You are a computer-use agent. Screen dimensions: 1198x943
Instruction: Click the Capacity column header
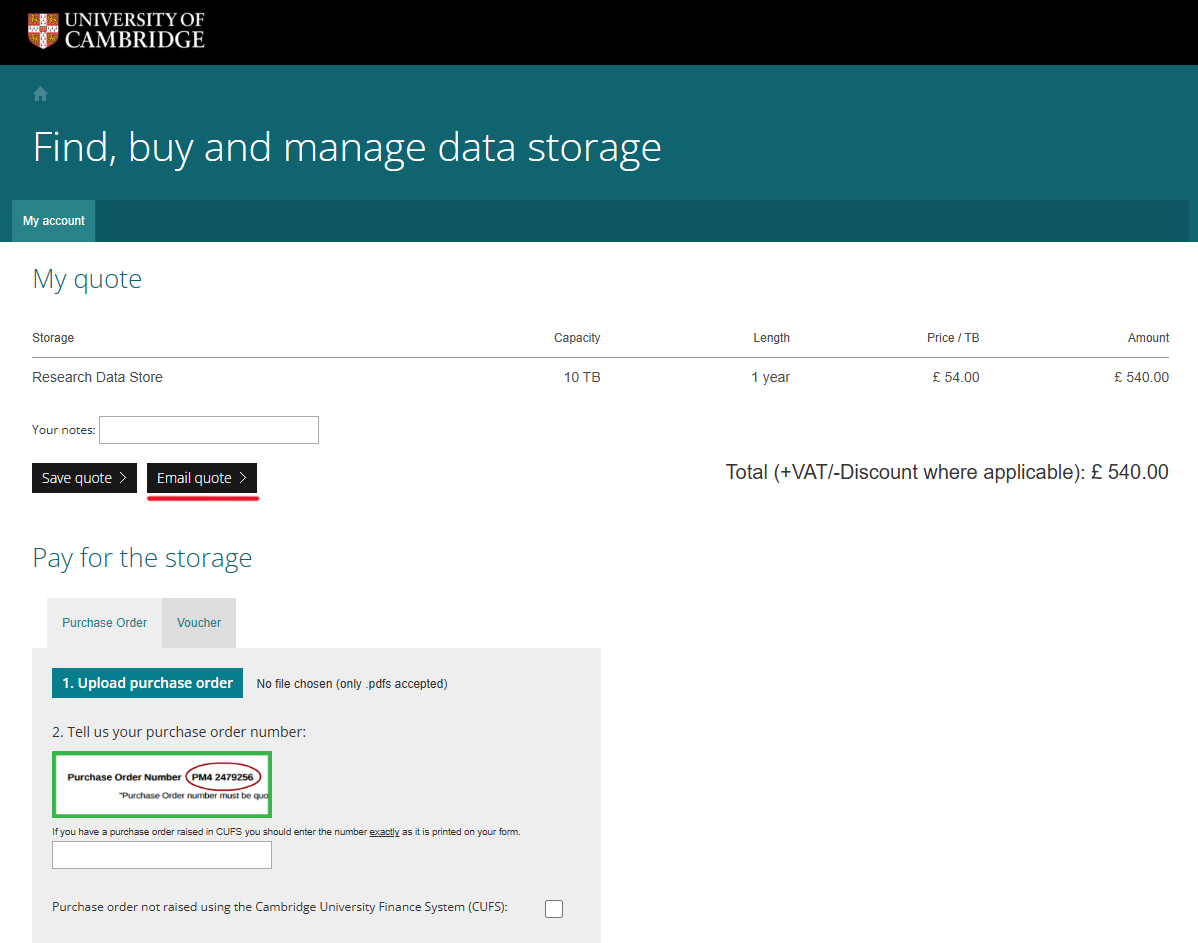[577, 338]
